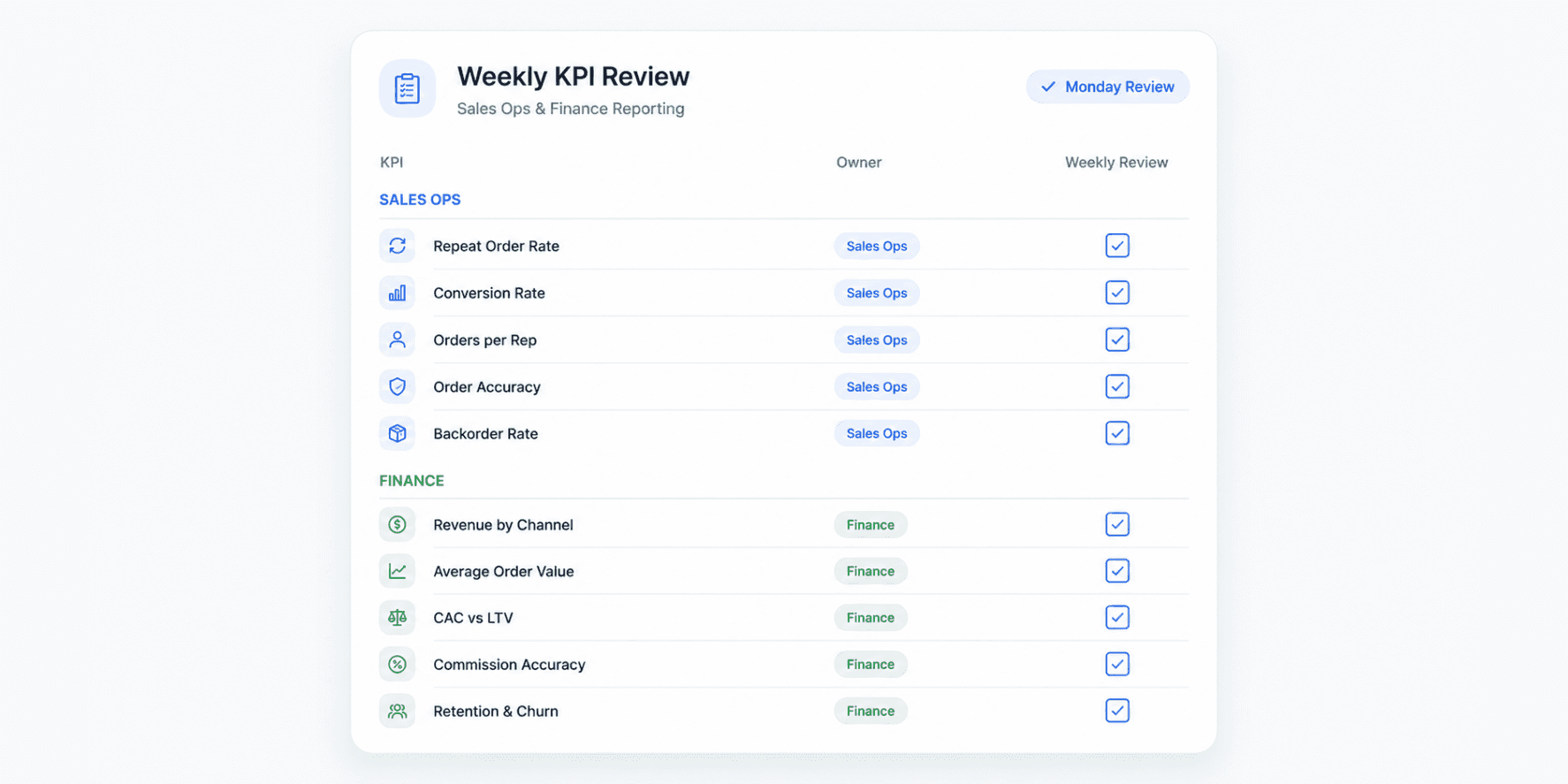
Task: Click the Monday Review label text
Action: point(1119,87)
